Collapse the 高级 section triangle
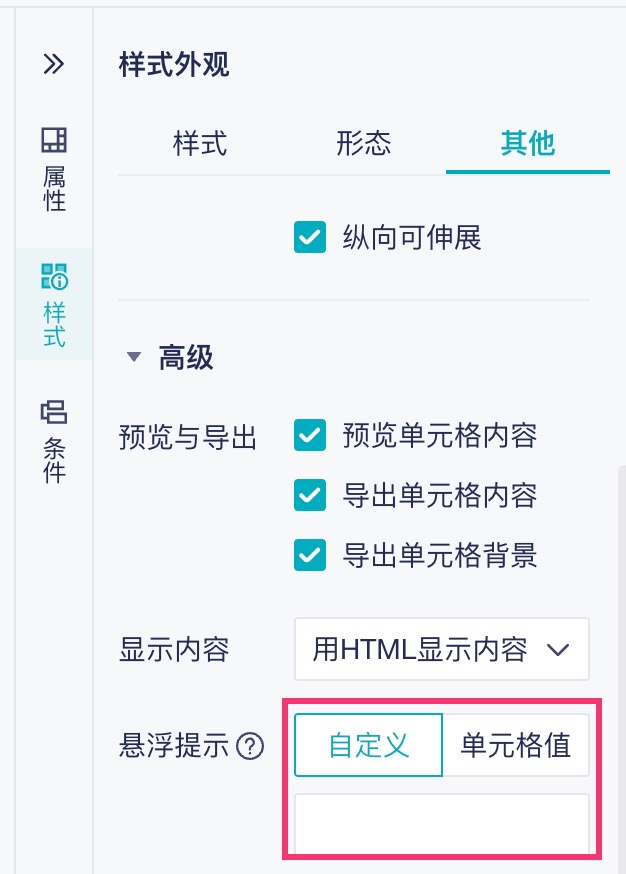The image size is (626, 874). (x=134, y=357)
